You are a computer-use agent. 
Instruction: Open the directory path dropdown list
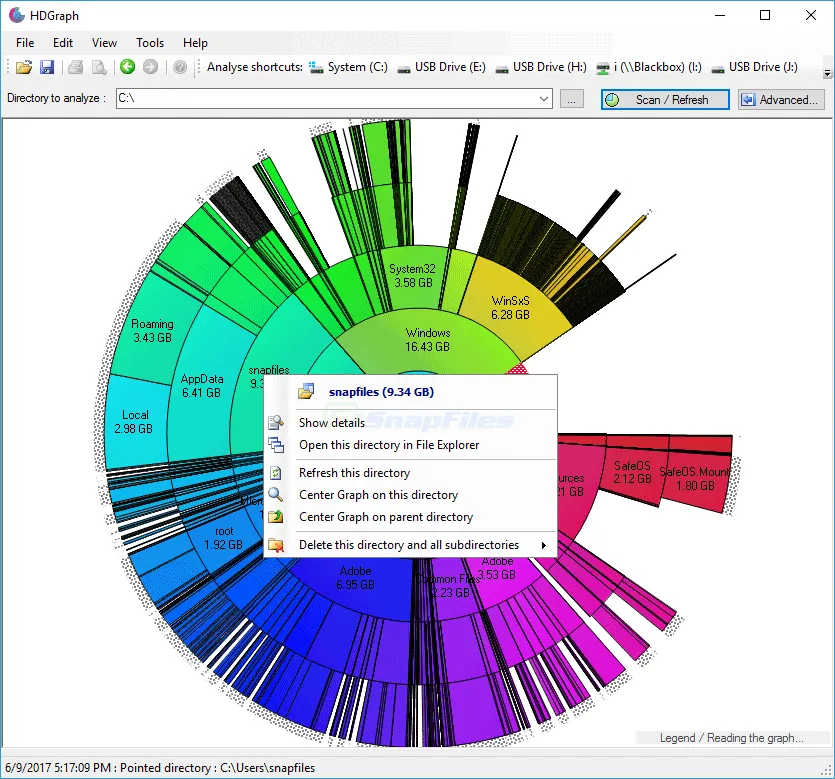tap(544, 99)
